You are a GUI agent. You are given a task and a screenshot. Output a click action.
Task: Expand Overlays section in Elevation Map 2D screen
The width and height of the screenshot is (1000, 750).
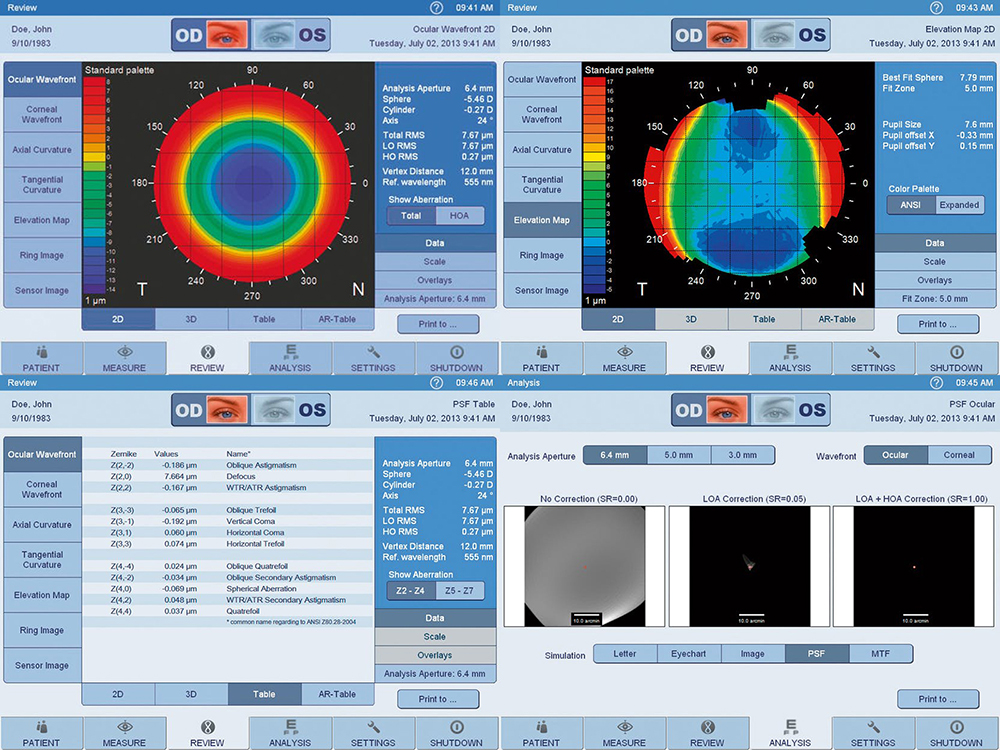click(x=935, y=280)
